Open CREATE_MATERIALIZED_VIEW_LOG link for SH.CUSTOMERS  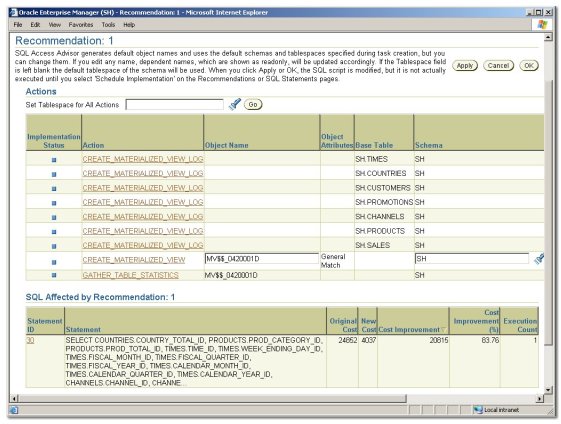pyautogui.click(x=143, y=187)
